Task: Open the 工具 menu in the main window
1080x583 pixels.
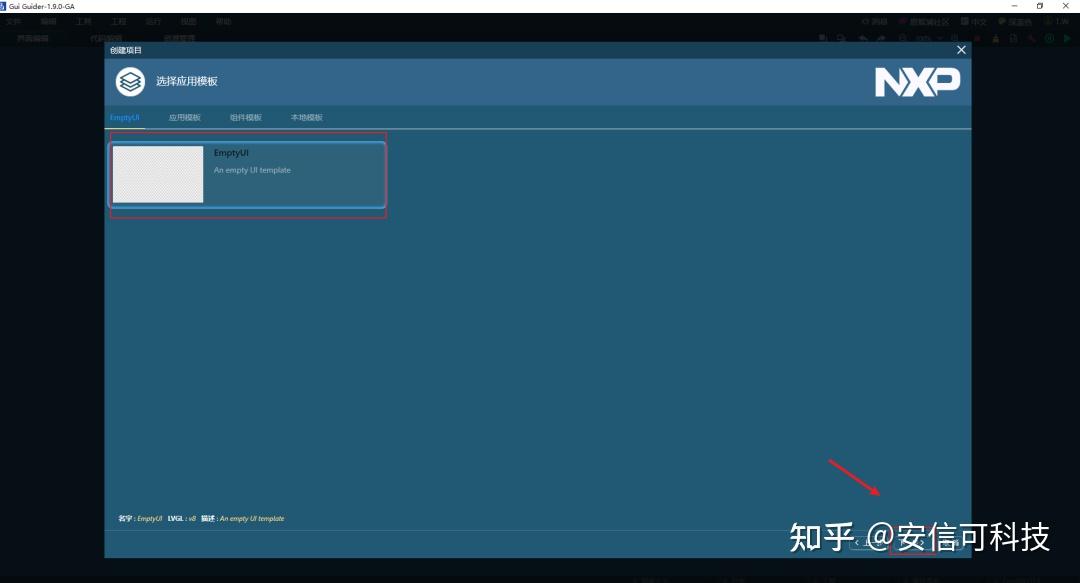Action: (83, 21)
